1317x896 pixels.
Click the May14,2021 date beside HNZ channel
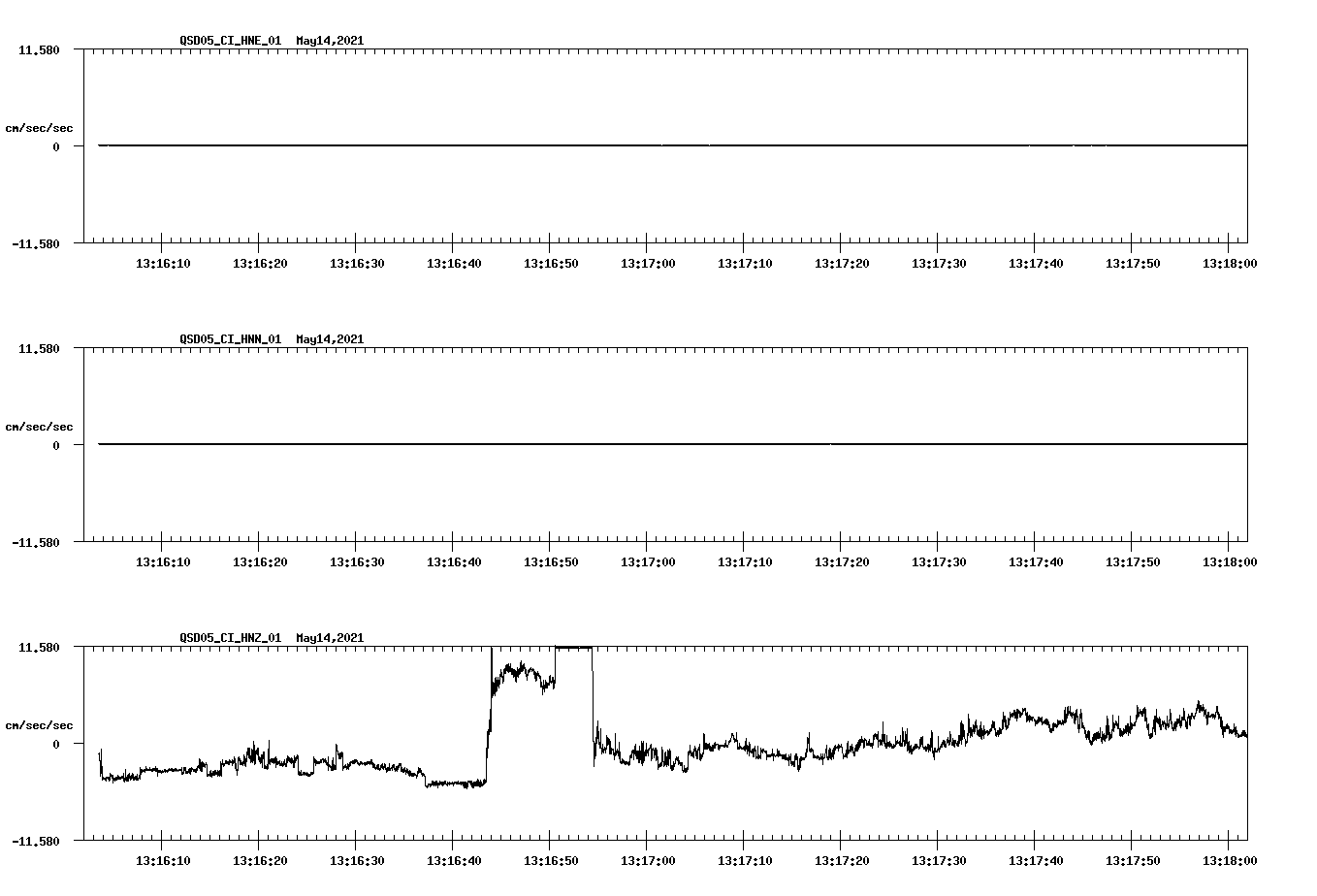[x=329, y=638]
